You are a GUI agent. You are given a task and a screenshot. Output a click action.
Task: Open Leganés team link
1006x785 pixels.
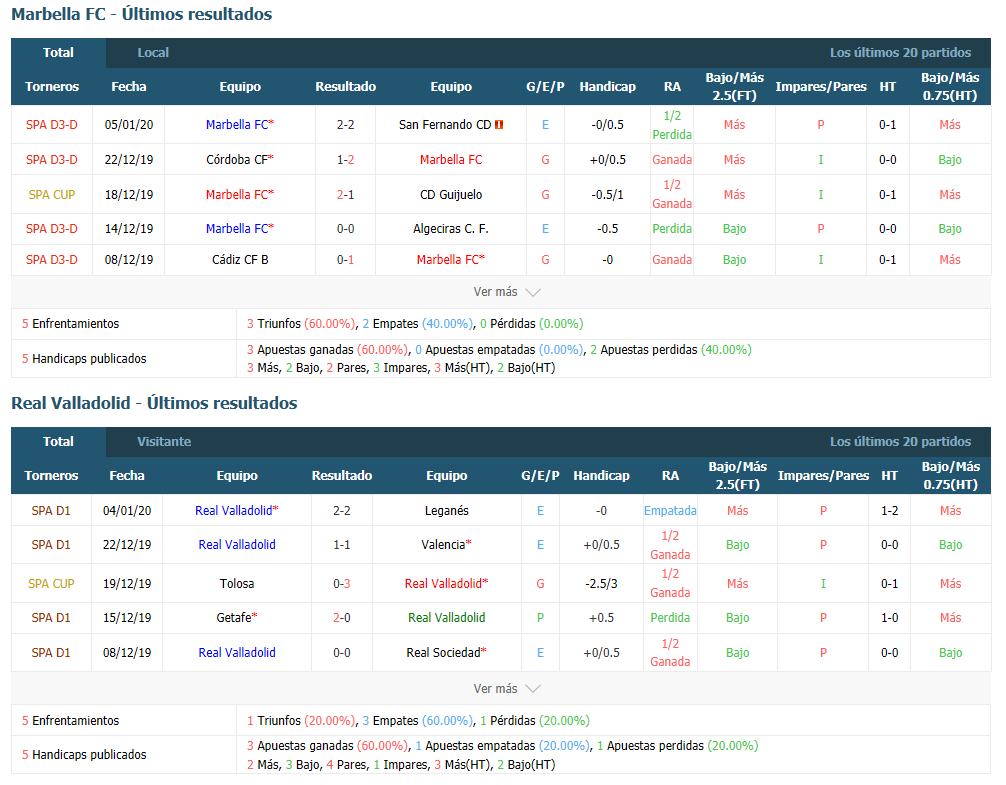click(447, 511)
